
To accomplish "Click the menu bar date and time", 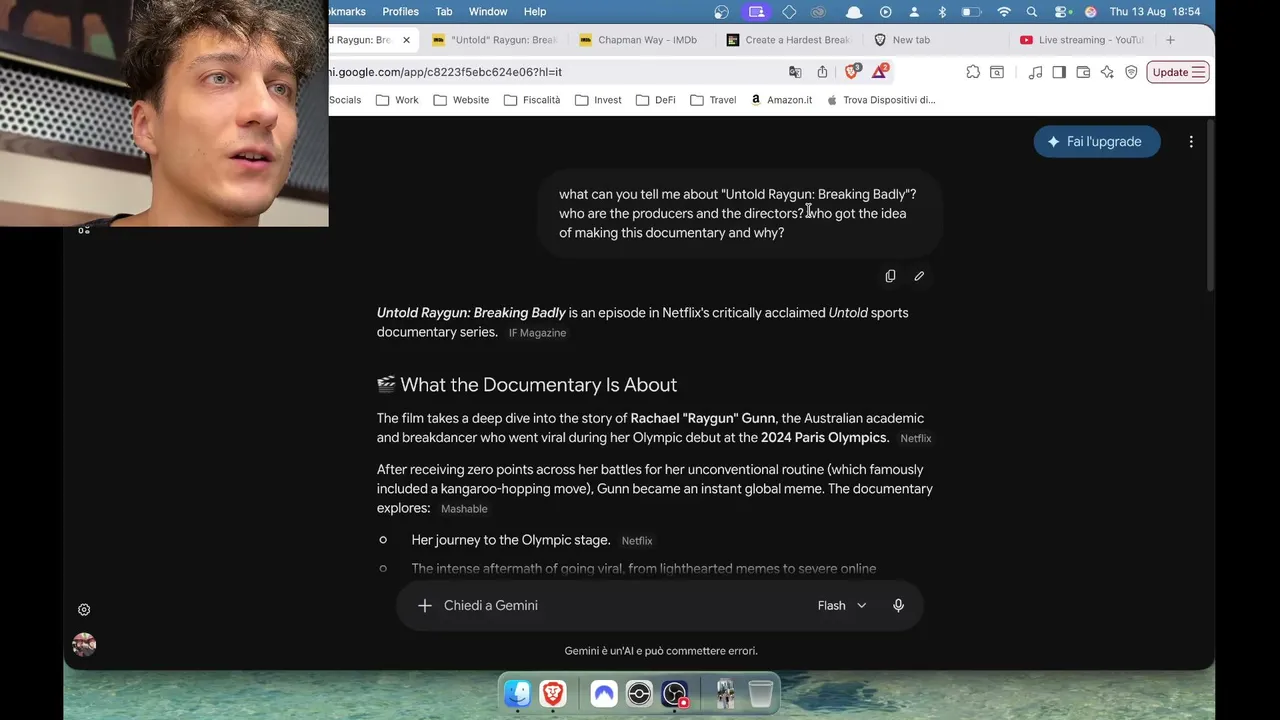I will [x=1155, y=12].
